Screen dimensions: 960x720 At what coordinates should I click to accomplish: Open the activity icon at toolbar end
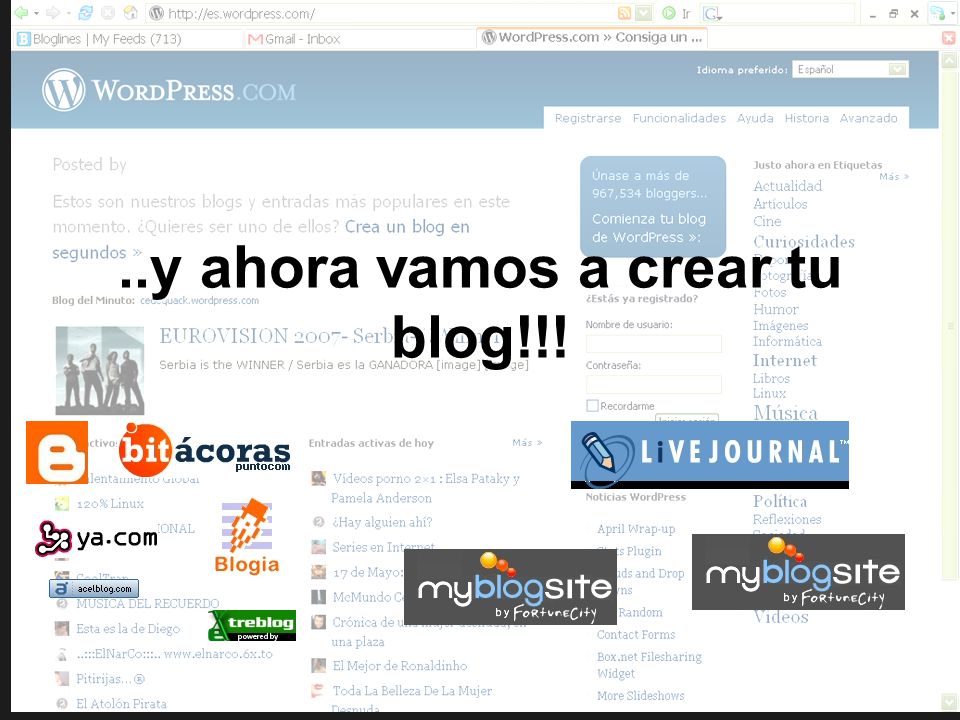(x=937, y=13)
